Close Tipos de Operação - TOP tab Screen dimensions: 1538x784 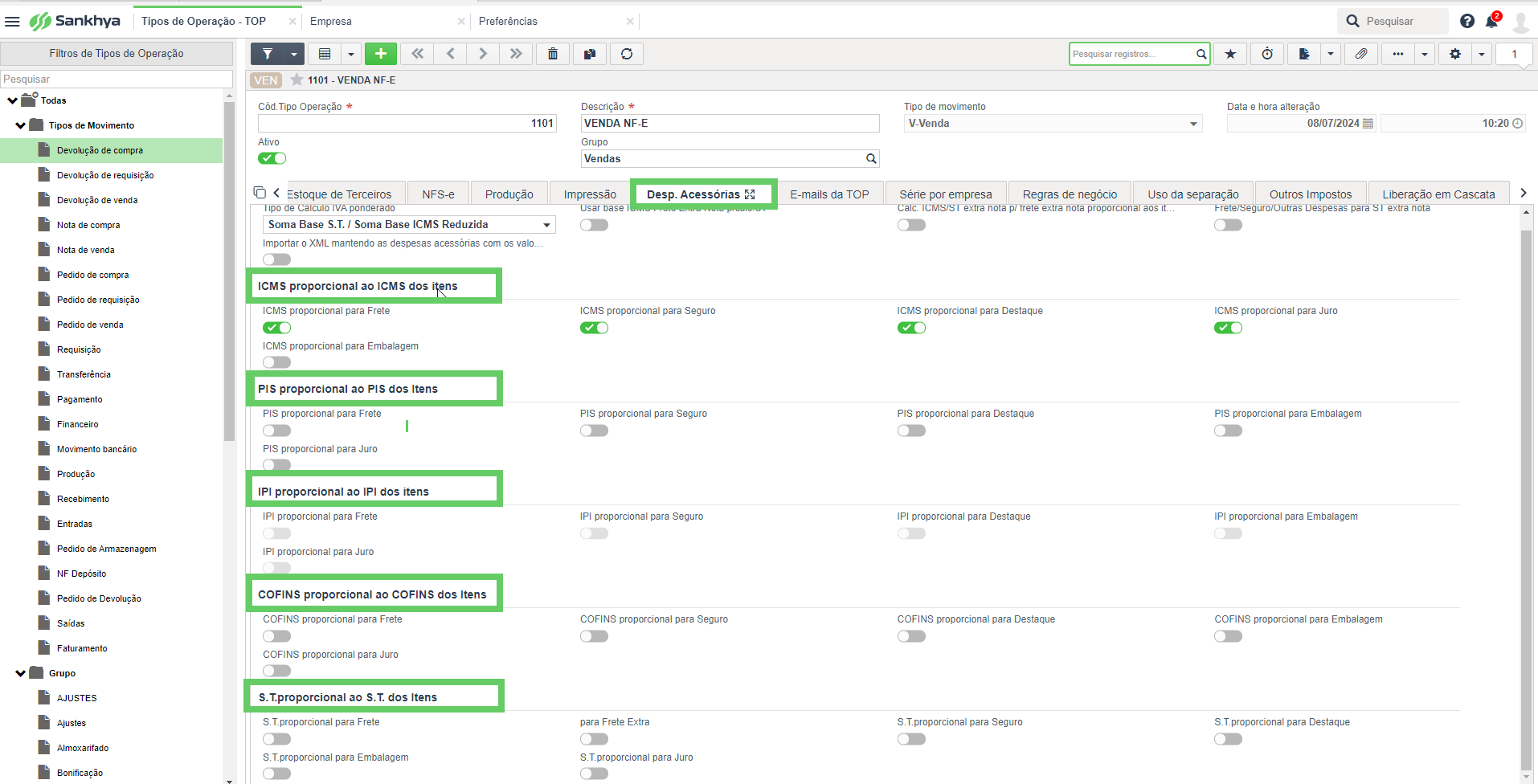click(292, 22)
